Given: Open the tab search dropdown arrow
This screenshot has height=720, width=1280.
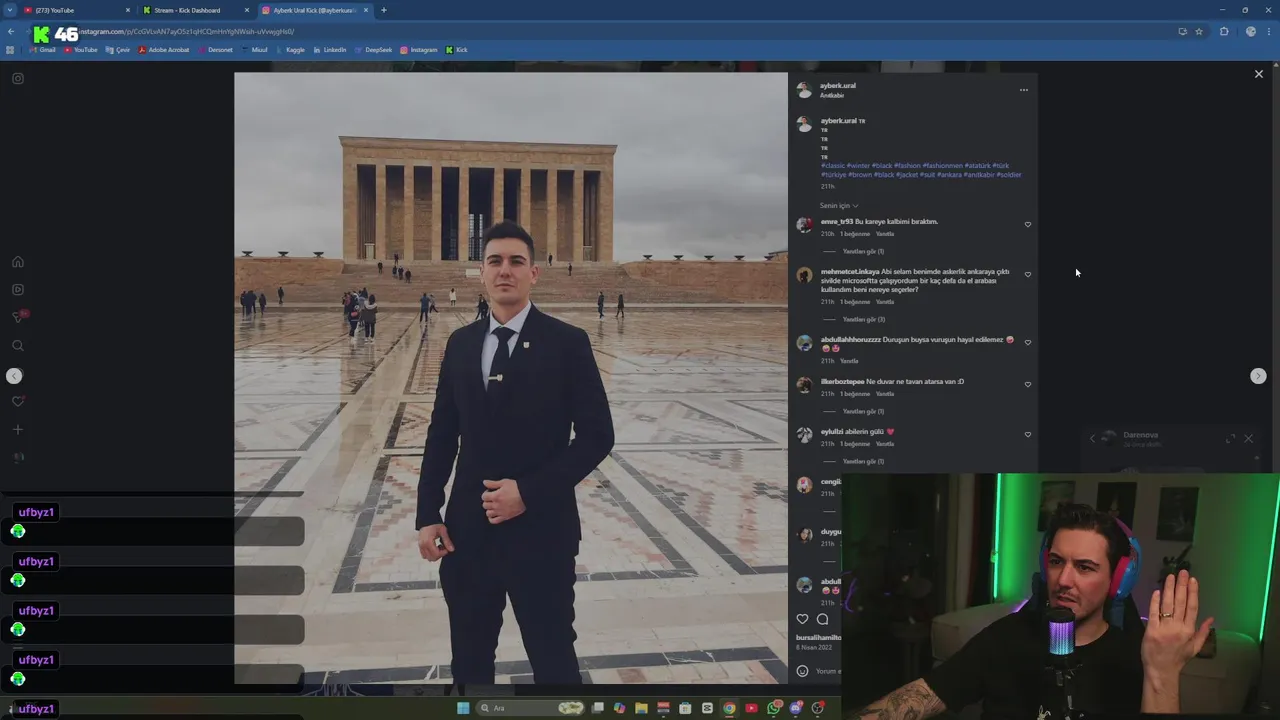Looking at the screenshot, I should pyautogui.click(x=9, y=10).
